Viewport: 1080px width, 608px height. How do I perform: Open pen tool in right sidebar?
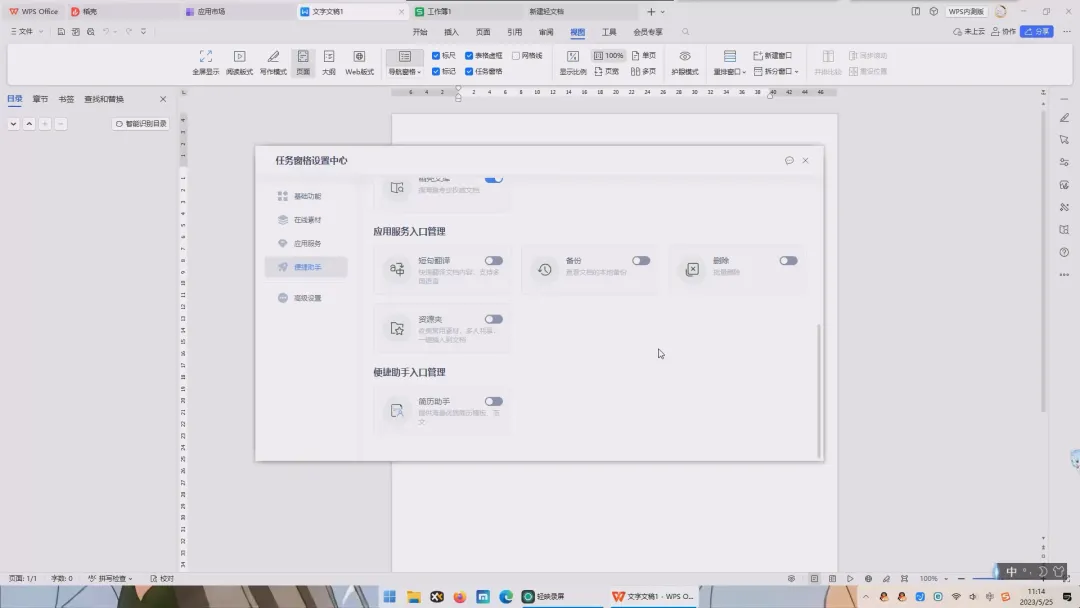tap(1064, 118)
